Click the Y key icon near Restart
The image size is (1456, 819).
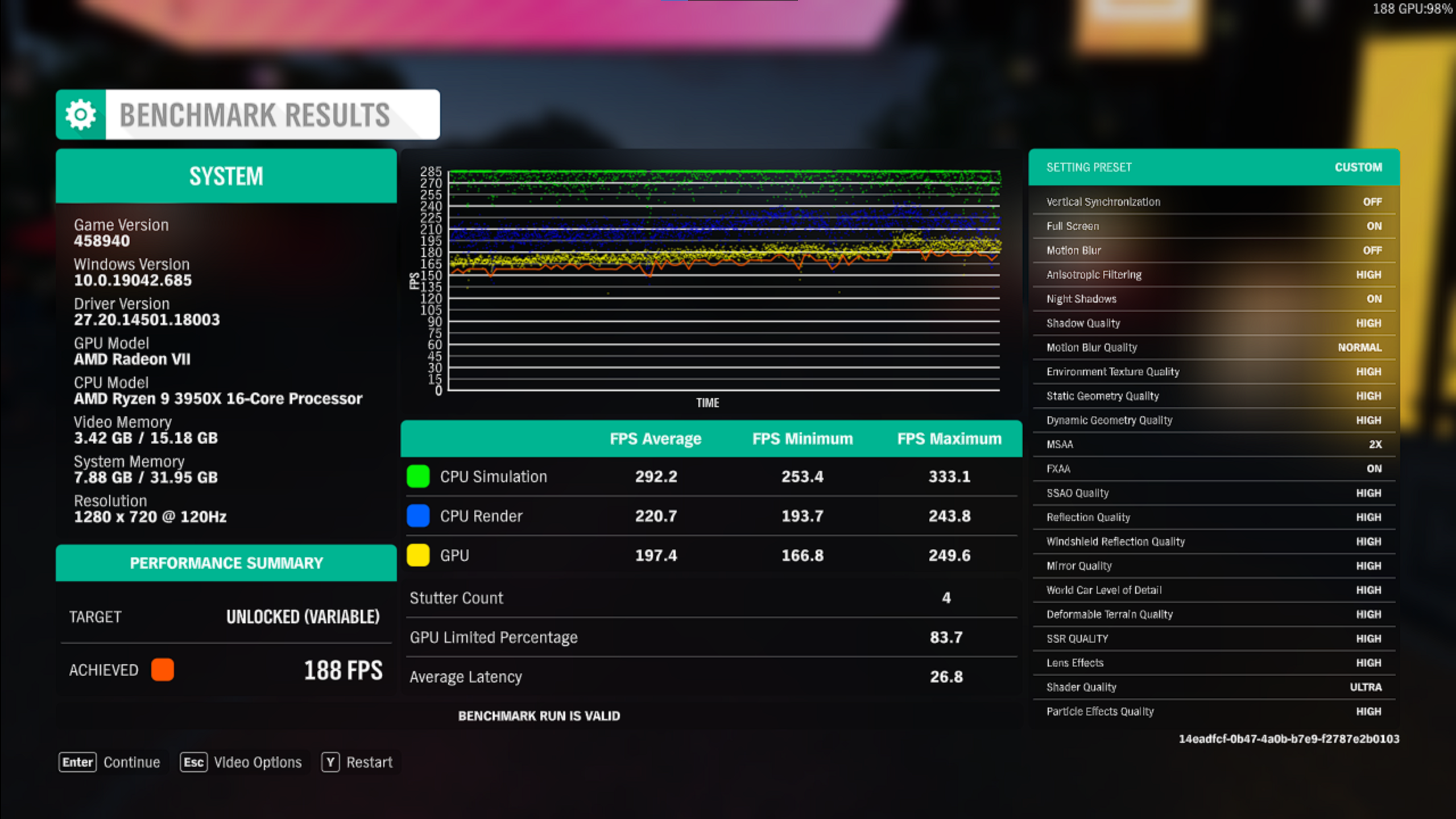330,762
